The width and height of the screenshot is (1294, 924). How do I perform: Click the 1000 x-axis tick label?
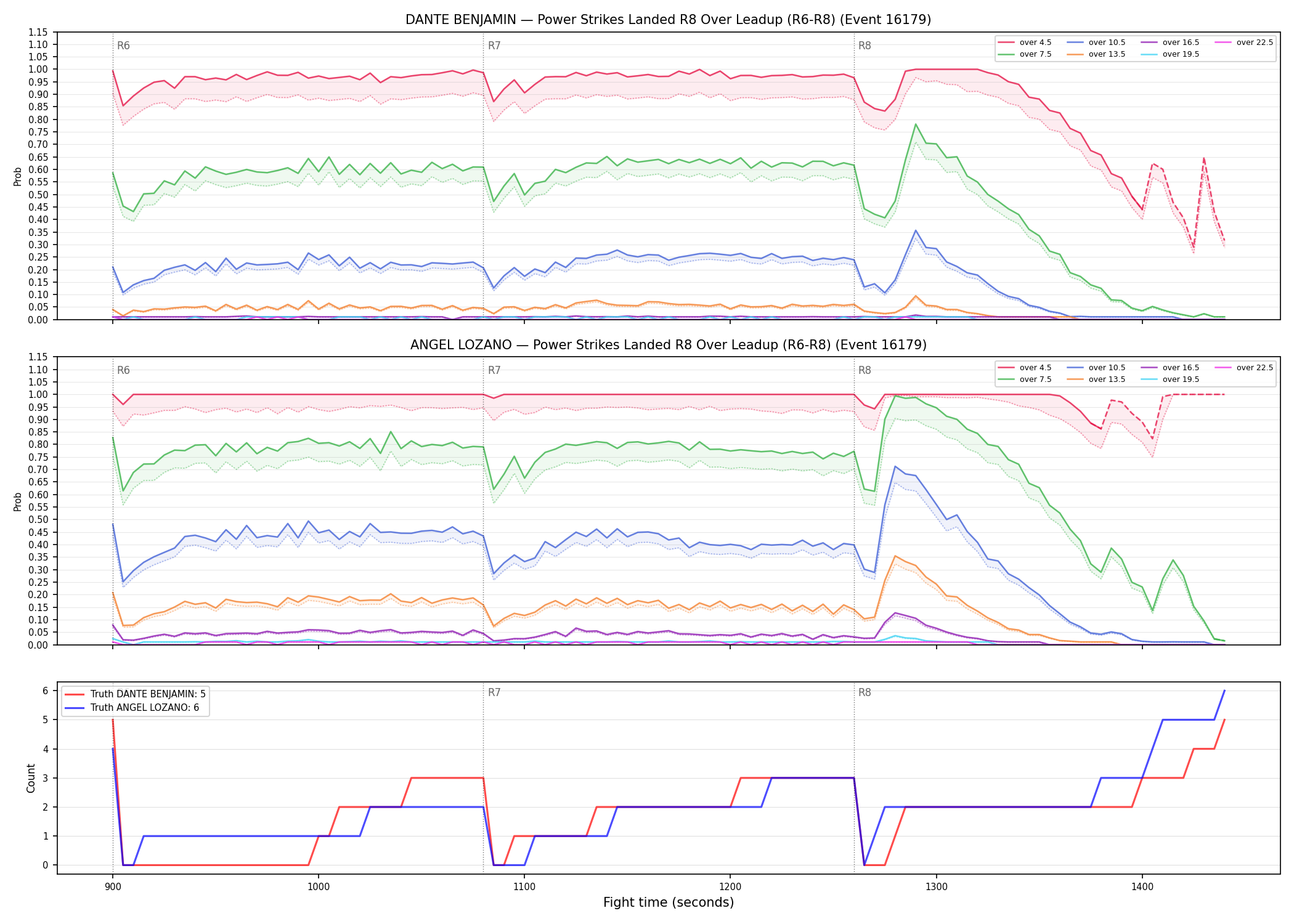click(x=318, y=886)
